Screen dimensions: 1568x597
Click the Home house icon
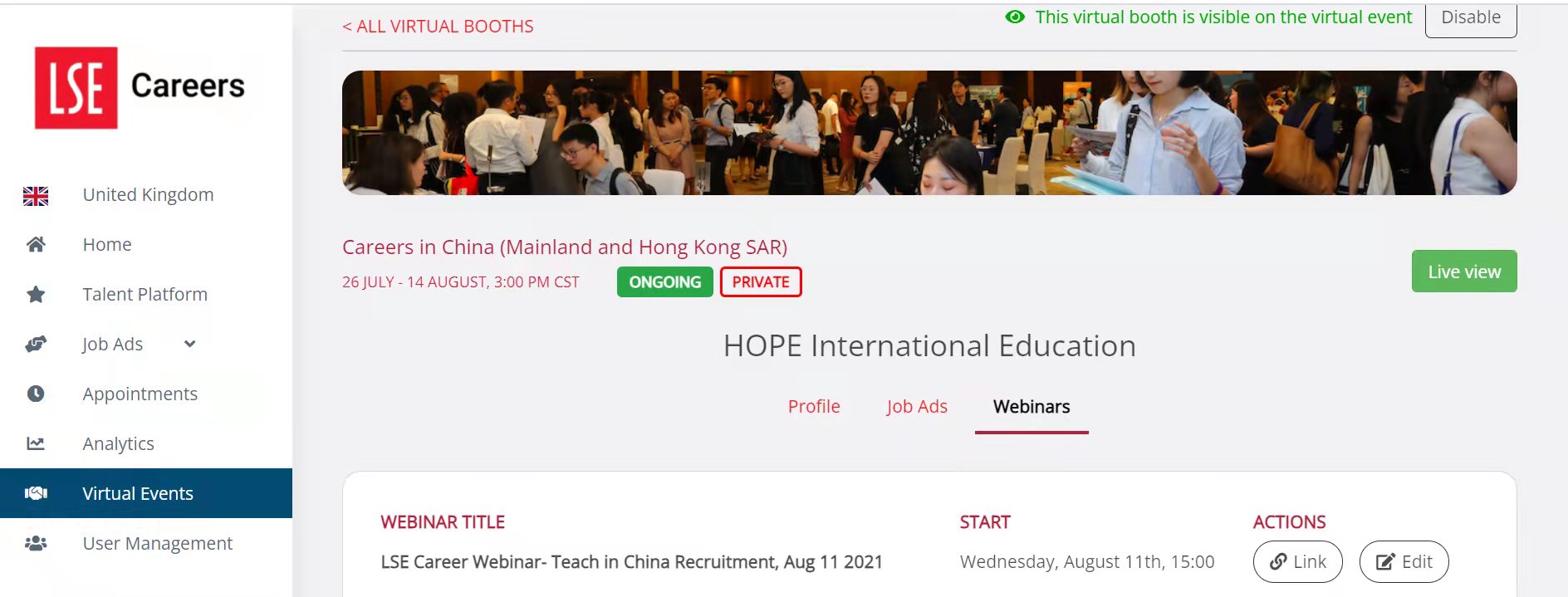point(36,244)
